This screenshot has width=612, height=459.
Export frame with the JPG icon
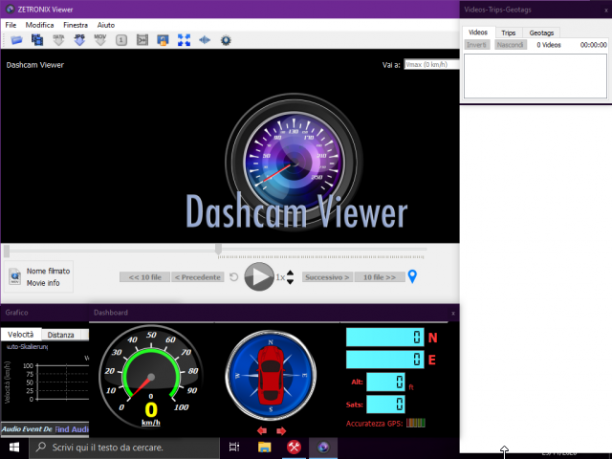[x=80, y=40]
